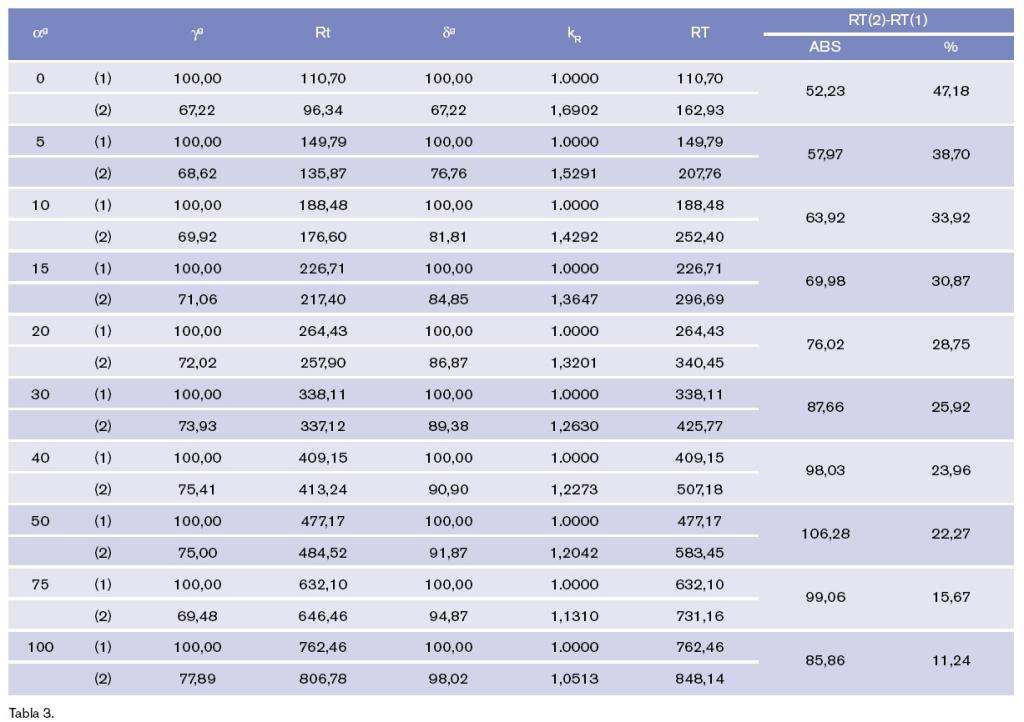
Task: Click the percentage value 28,75
Action: 950,344
